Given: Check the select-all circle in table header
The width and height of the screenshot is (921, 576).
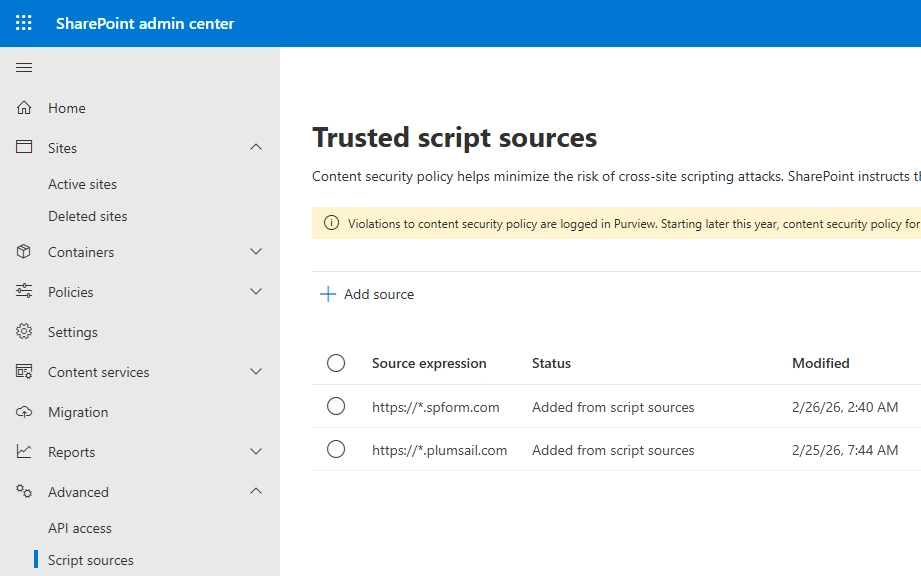Looking at the screenshot, I should pos(336,363).
